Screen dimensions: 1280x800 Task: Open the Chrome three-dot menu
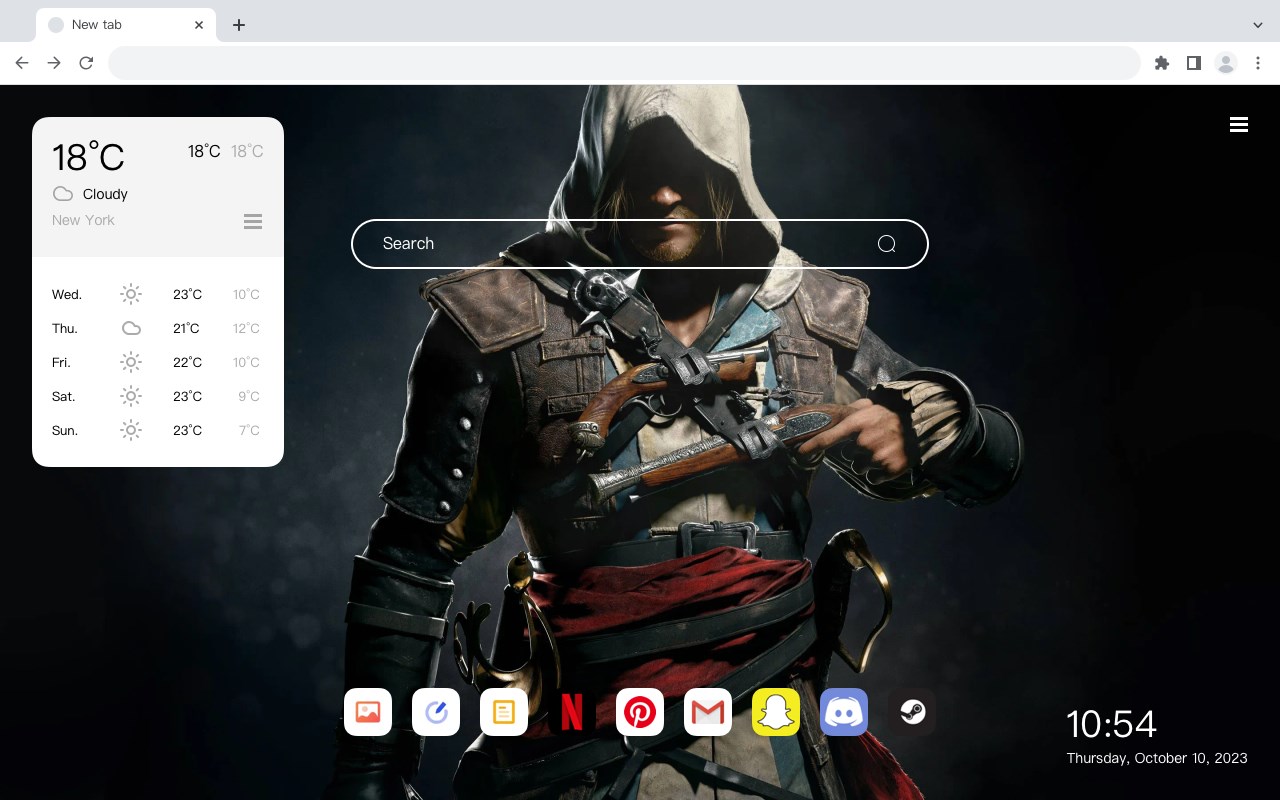pos(1258,63)
